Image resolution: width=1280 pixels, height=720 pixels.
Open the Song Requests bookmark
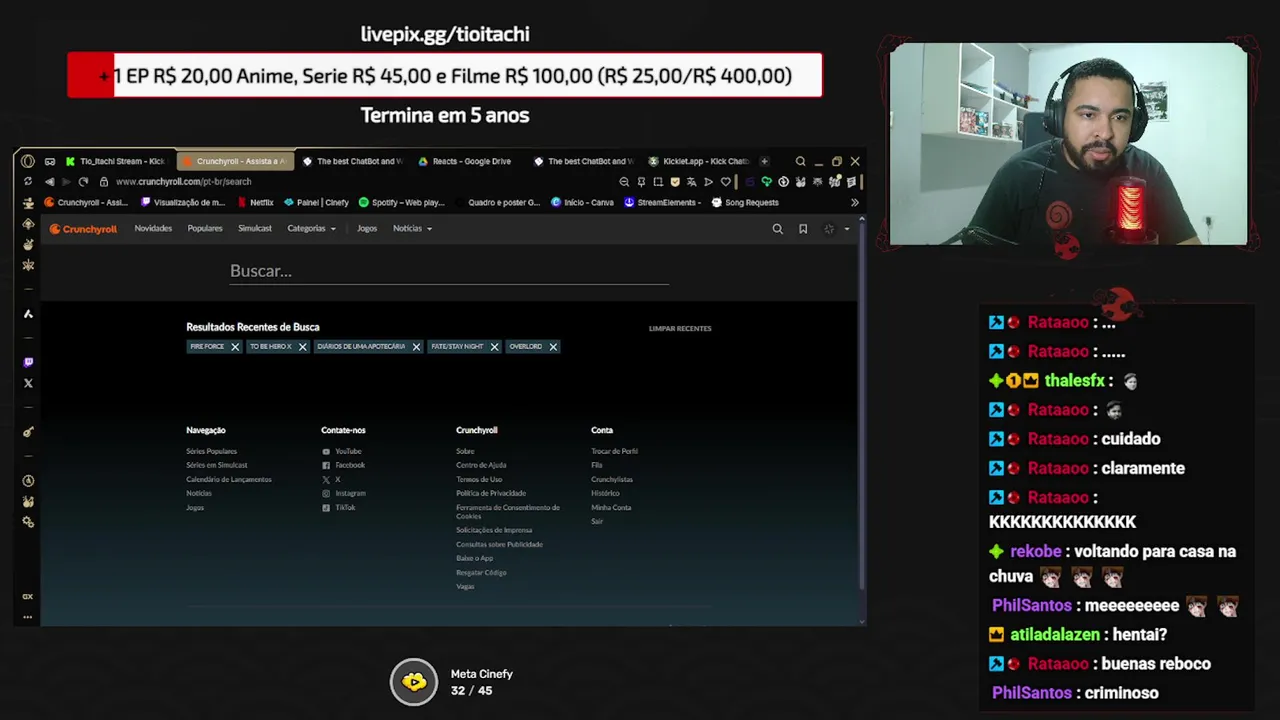coord(744,203)
